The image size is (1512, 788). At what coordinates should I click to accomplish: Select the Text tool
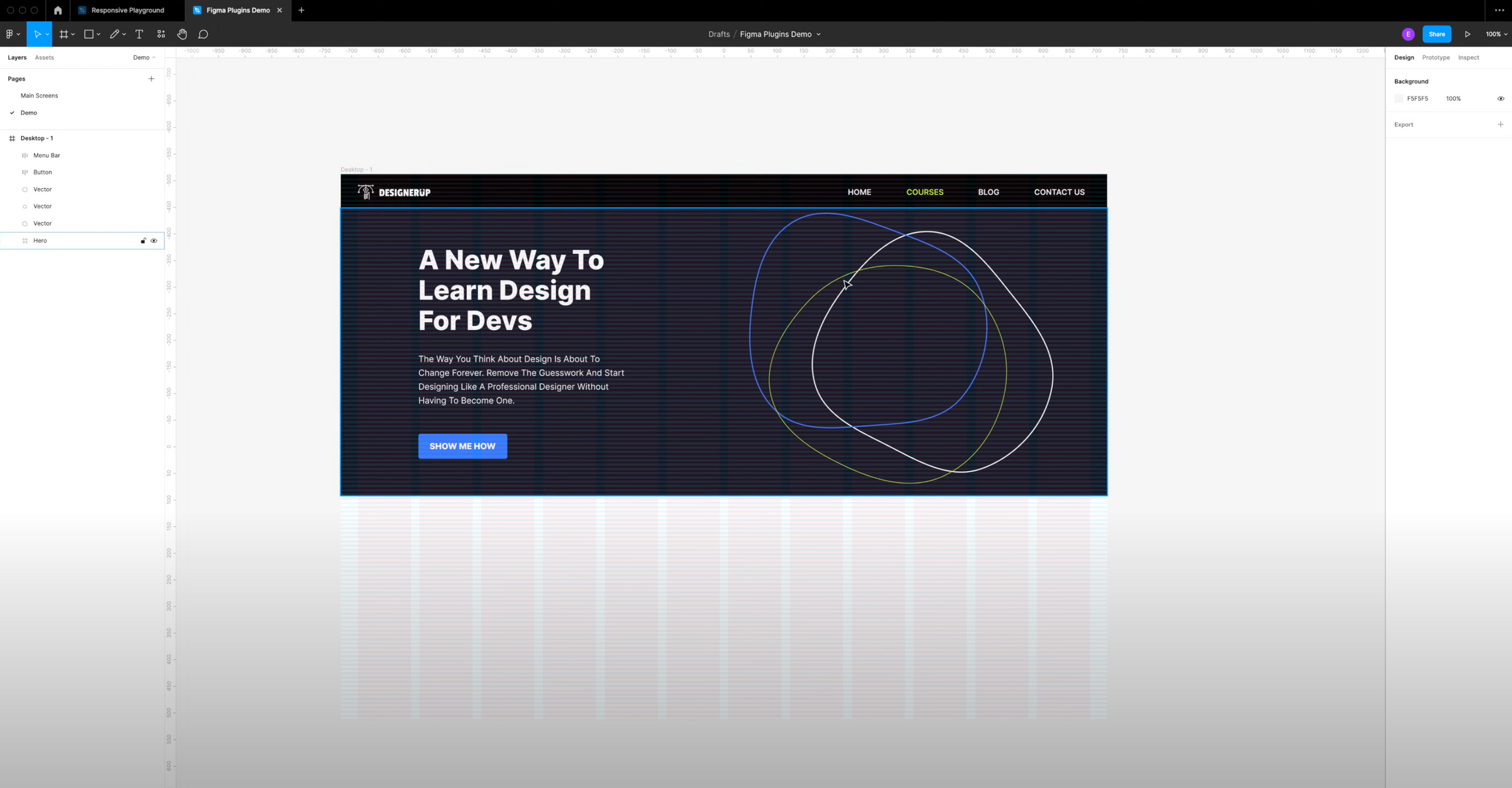coord(139,34)
